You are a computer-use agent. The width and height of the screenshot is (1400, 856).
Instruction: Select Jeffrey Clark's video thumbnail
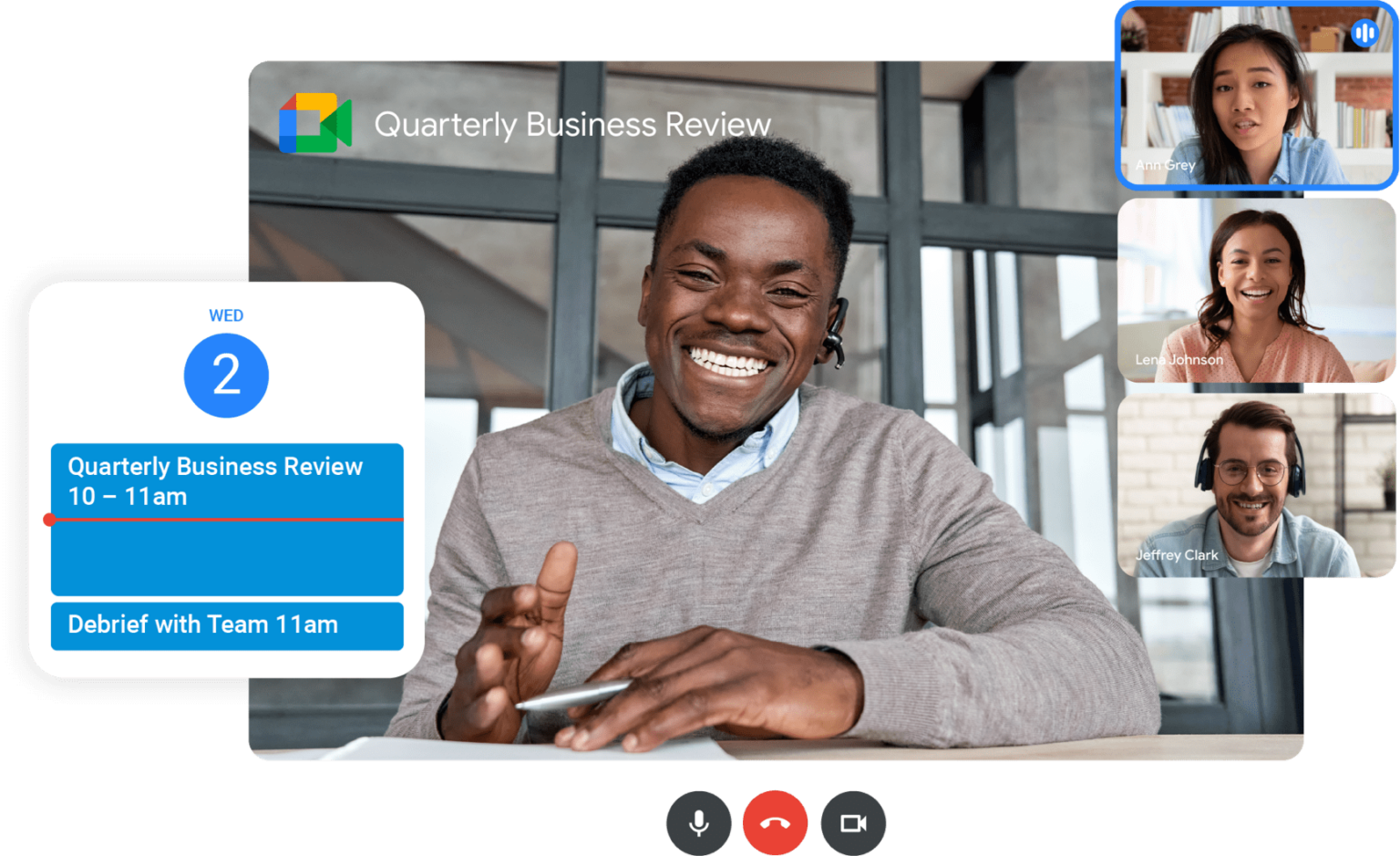click(1255, 488)
